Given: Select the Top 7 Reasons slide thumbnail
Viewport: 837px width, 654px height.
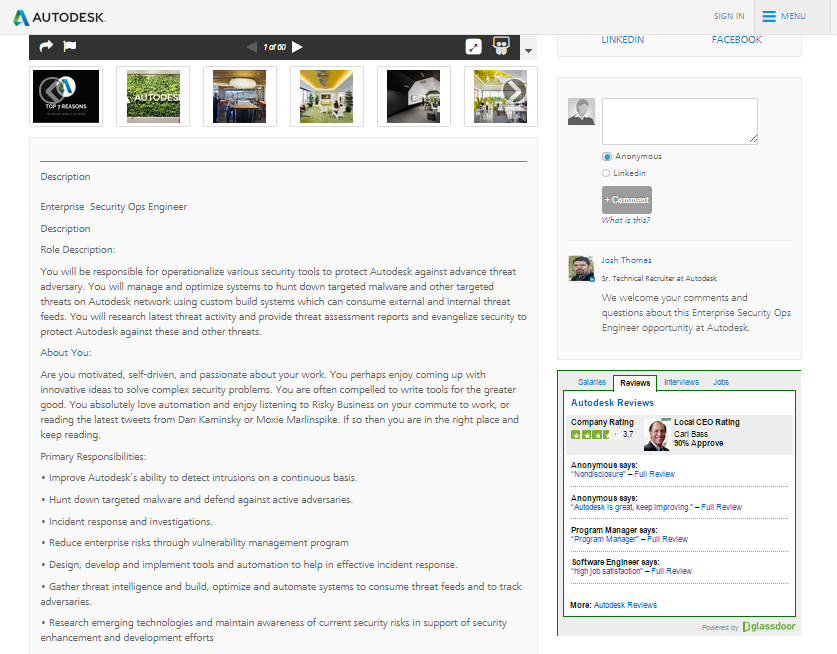Looking at the screenshot, I should click(x=66, y=96).
